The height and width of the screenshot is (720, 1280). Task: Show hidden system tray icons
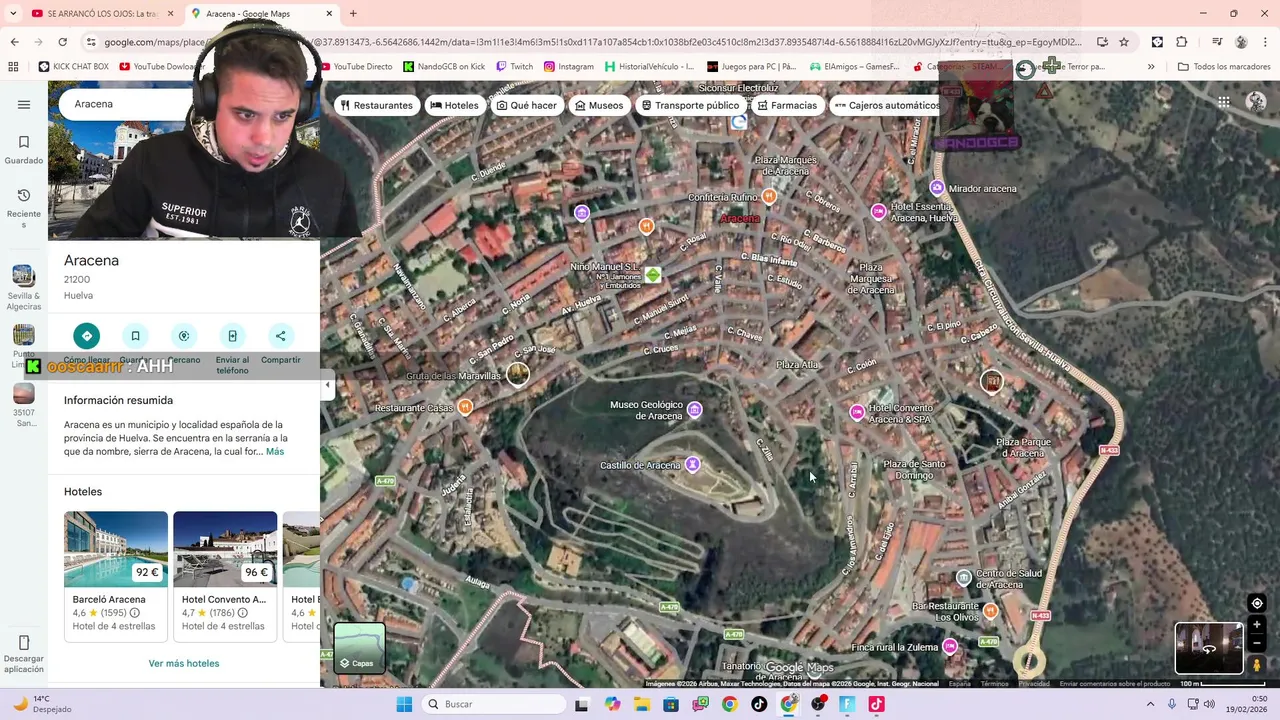point(1149,704)
